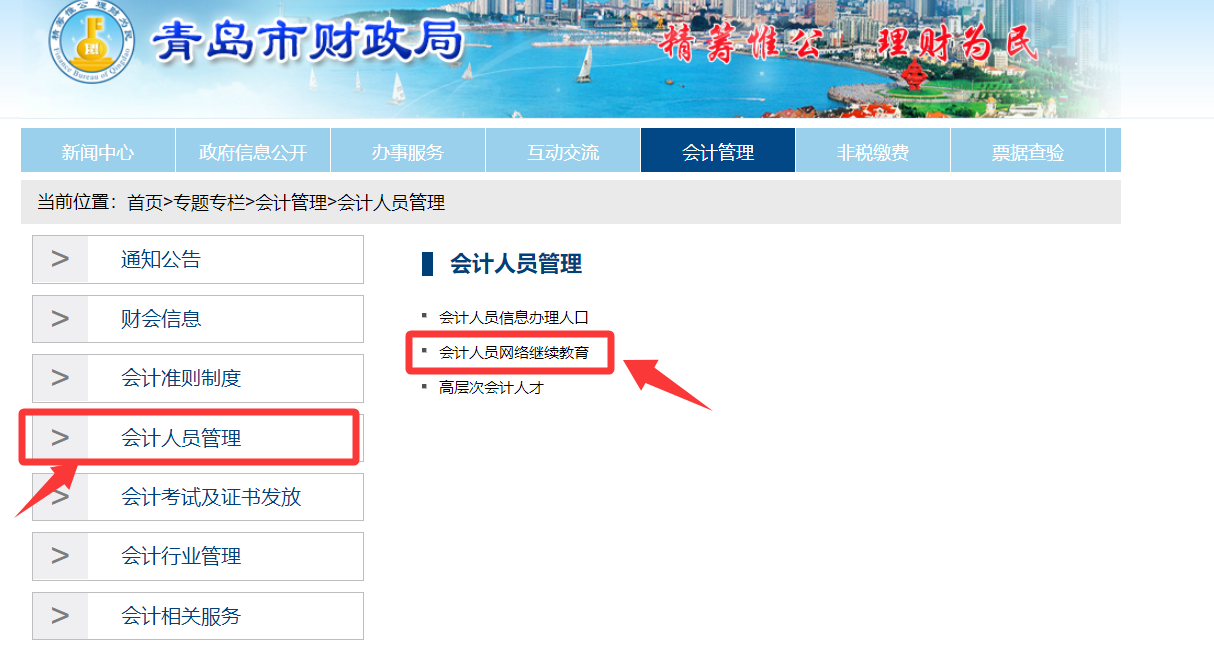Click the arrow icon beside 通知公告

60,260
